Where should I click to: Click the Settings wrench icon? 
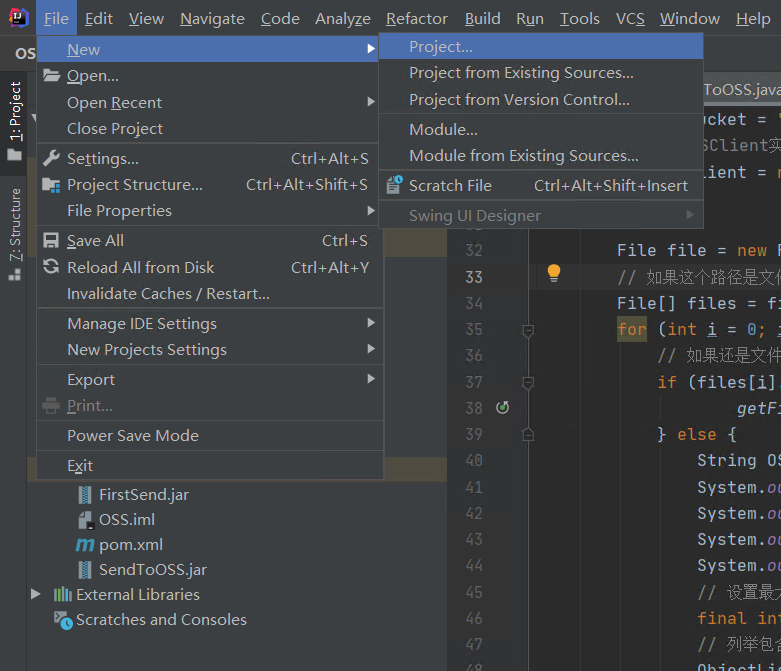(x=51, y=158)
